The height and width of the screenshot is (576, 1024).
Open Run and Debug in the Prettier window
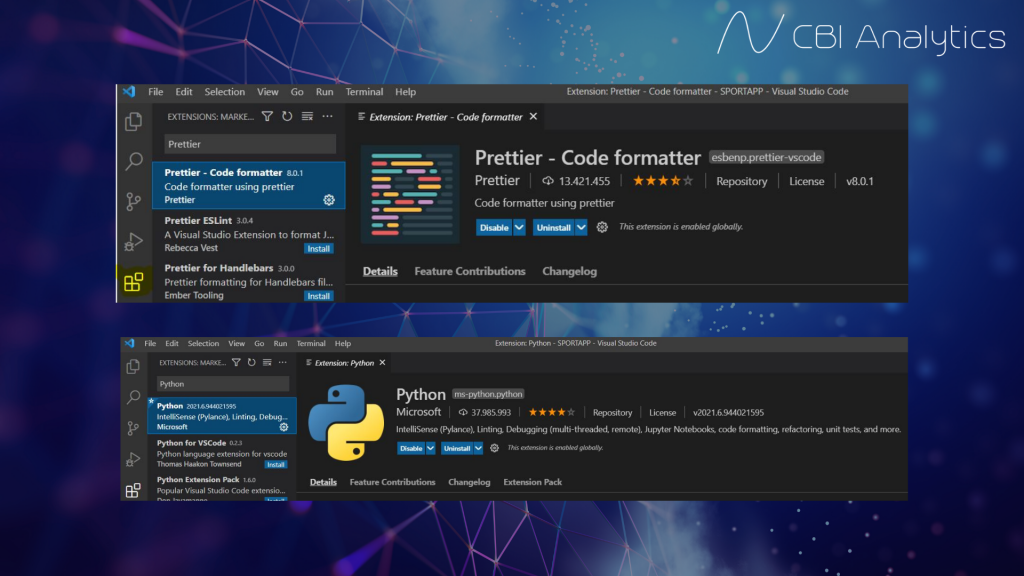[133, 242]
